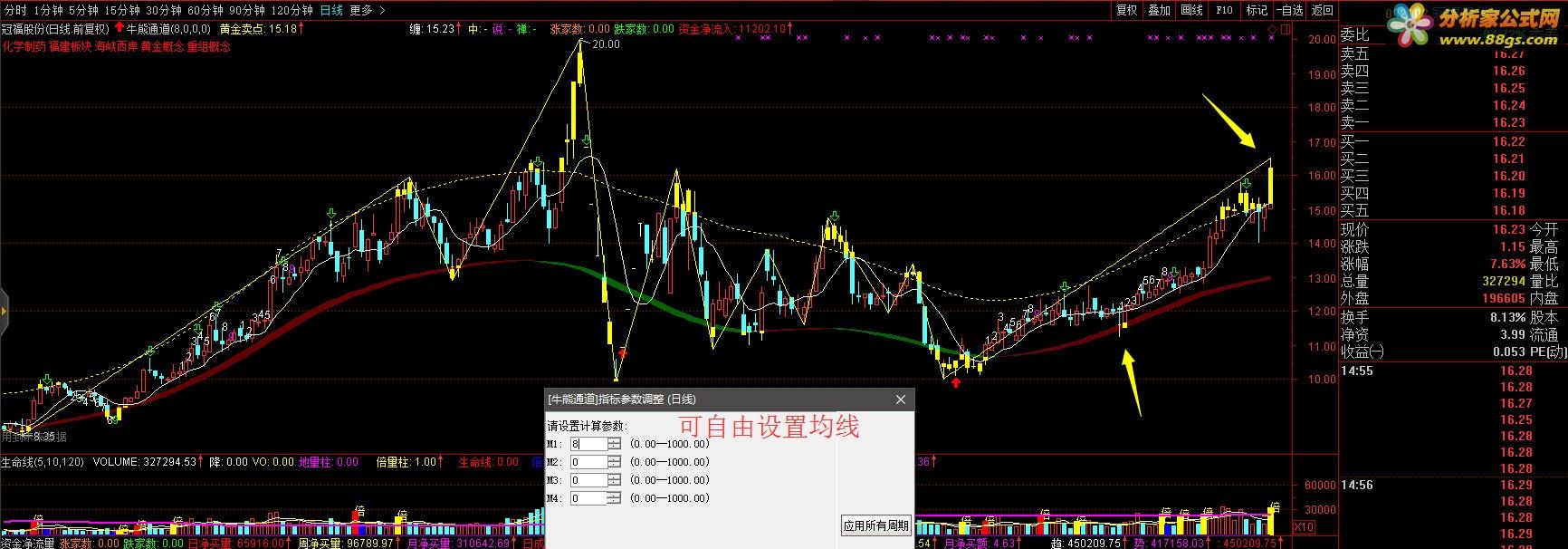Select the 5分钟 period tab

click(x=83, y=10)
